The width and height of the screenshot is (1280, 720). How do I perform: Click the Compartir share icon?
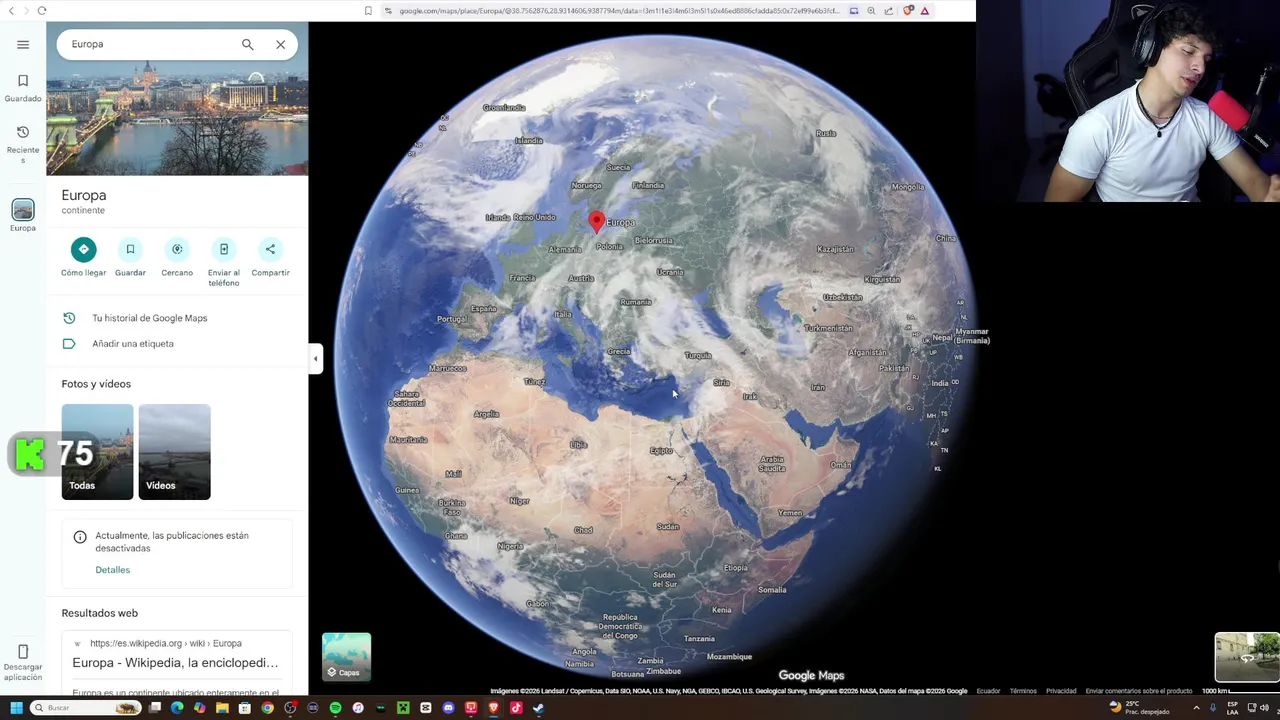pos(270,249)
